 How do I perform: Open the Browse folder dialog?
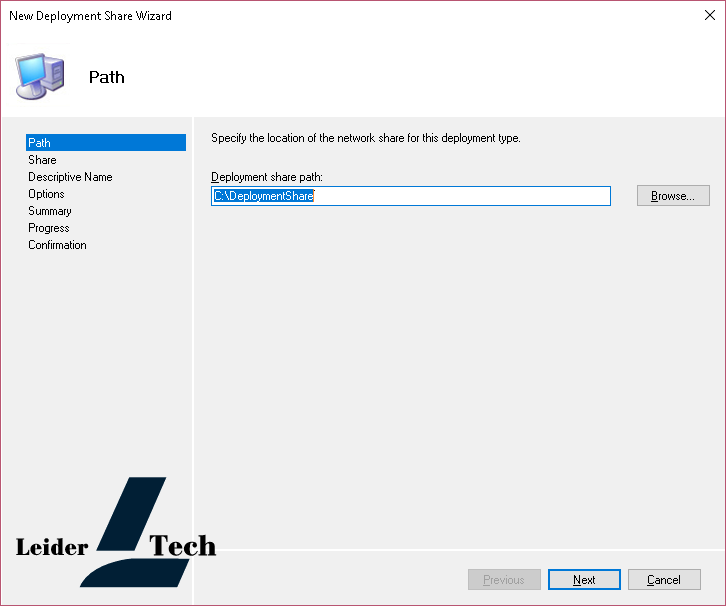pos(673,196)
